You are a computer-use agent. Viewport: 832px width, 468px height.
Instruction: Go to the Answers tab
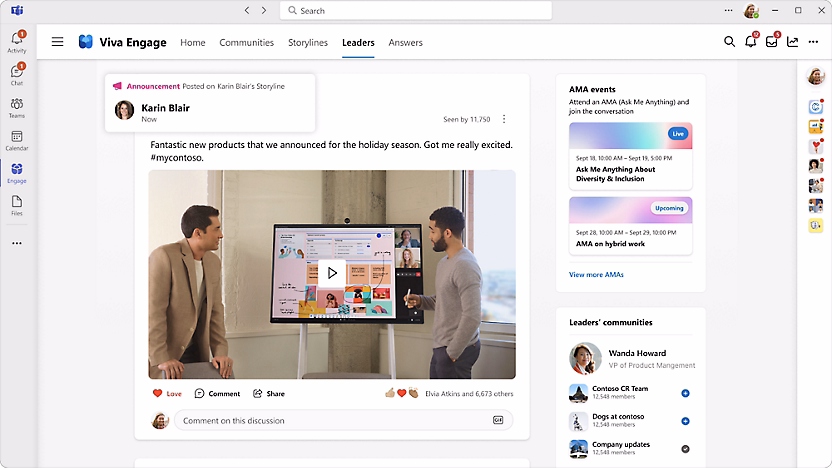click(405, 42)
